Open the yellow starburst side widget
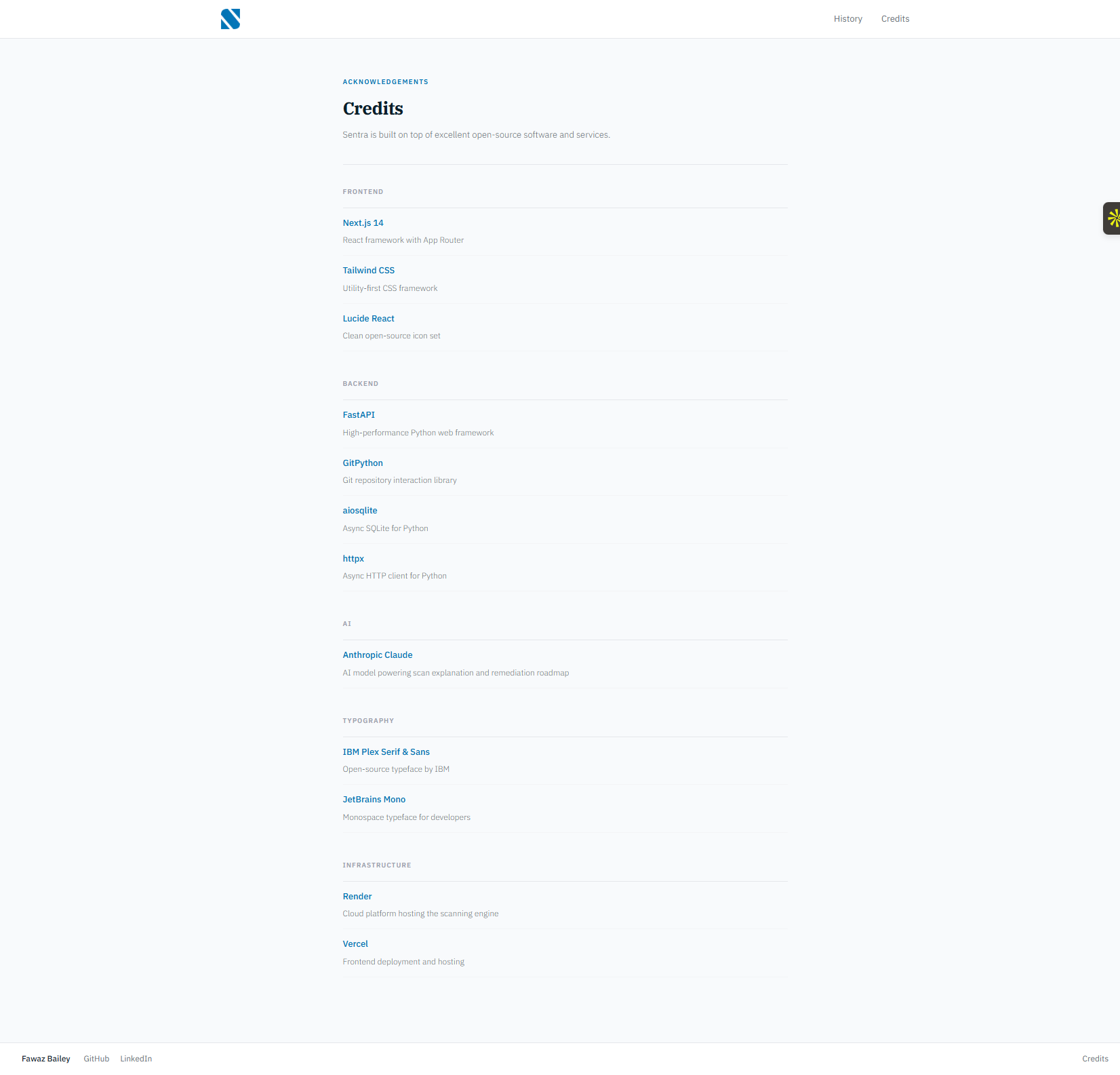 [x=1113, y=218]
